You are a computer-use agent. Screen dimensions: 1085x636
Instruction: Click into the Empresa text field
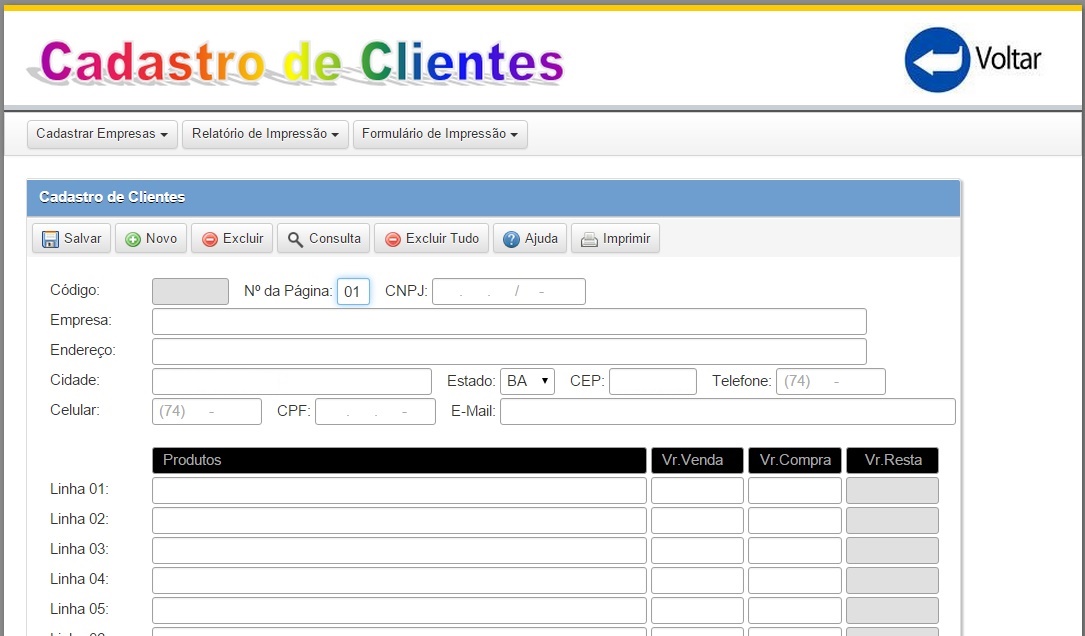click(x=509, y=321)
